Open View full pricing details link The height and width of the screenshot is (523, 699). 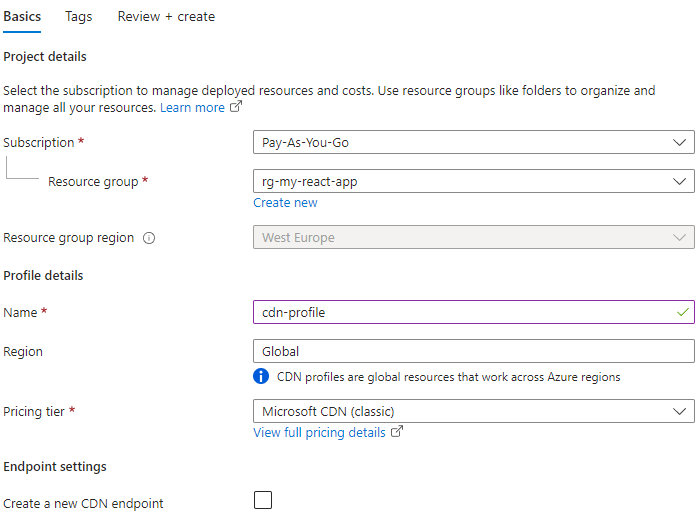click(319, 433)
